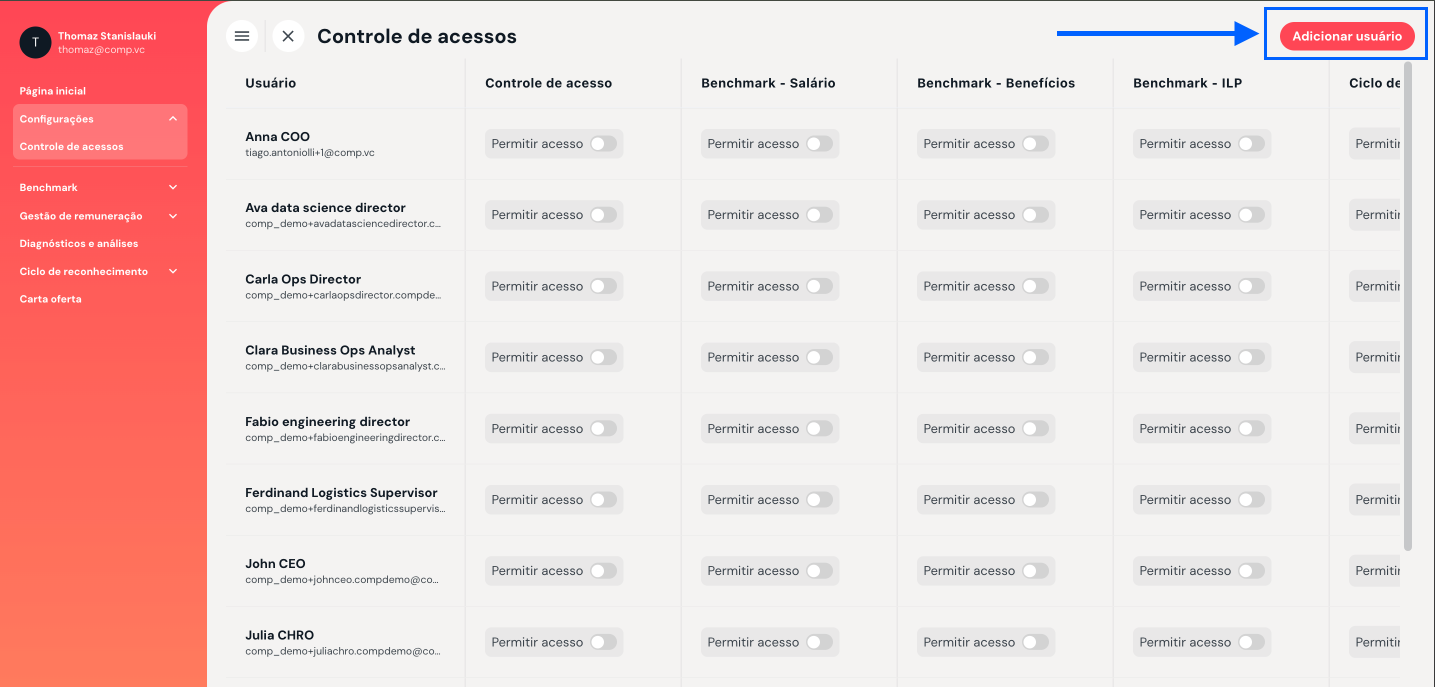Image resolution: width=1435 pixels, height=687 pixels.
Task: Collapse the Configurações section chevron
Action: [x=173, y=119]
